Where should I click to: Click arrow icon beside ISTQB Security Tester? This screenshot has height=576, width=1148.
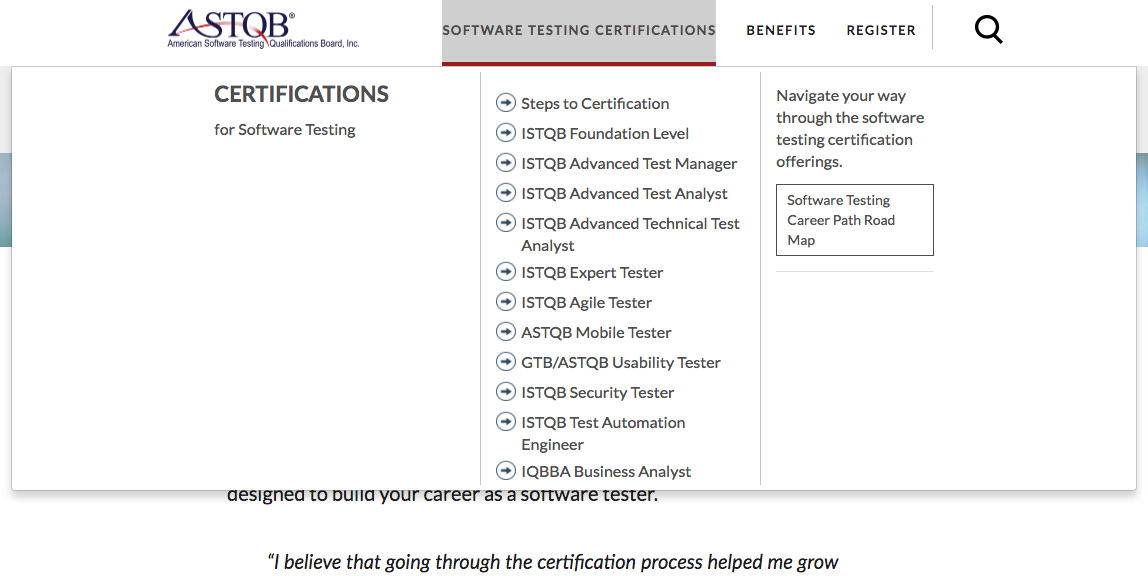pos(506,392)
